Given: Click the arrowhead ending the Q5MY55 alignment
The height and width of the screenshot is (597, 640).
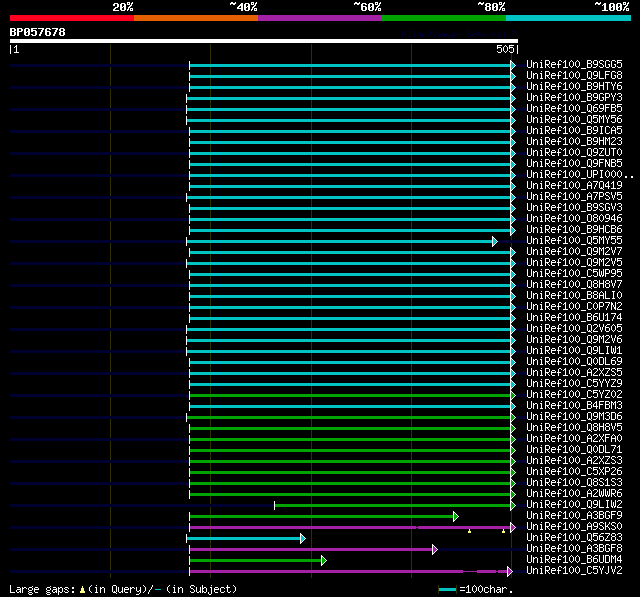Looking at the screenshot, I should tap(495, 242).
